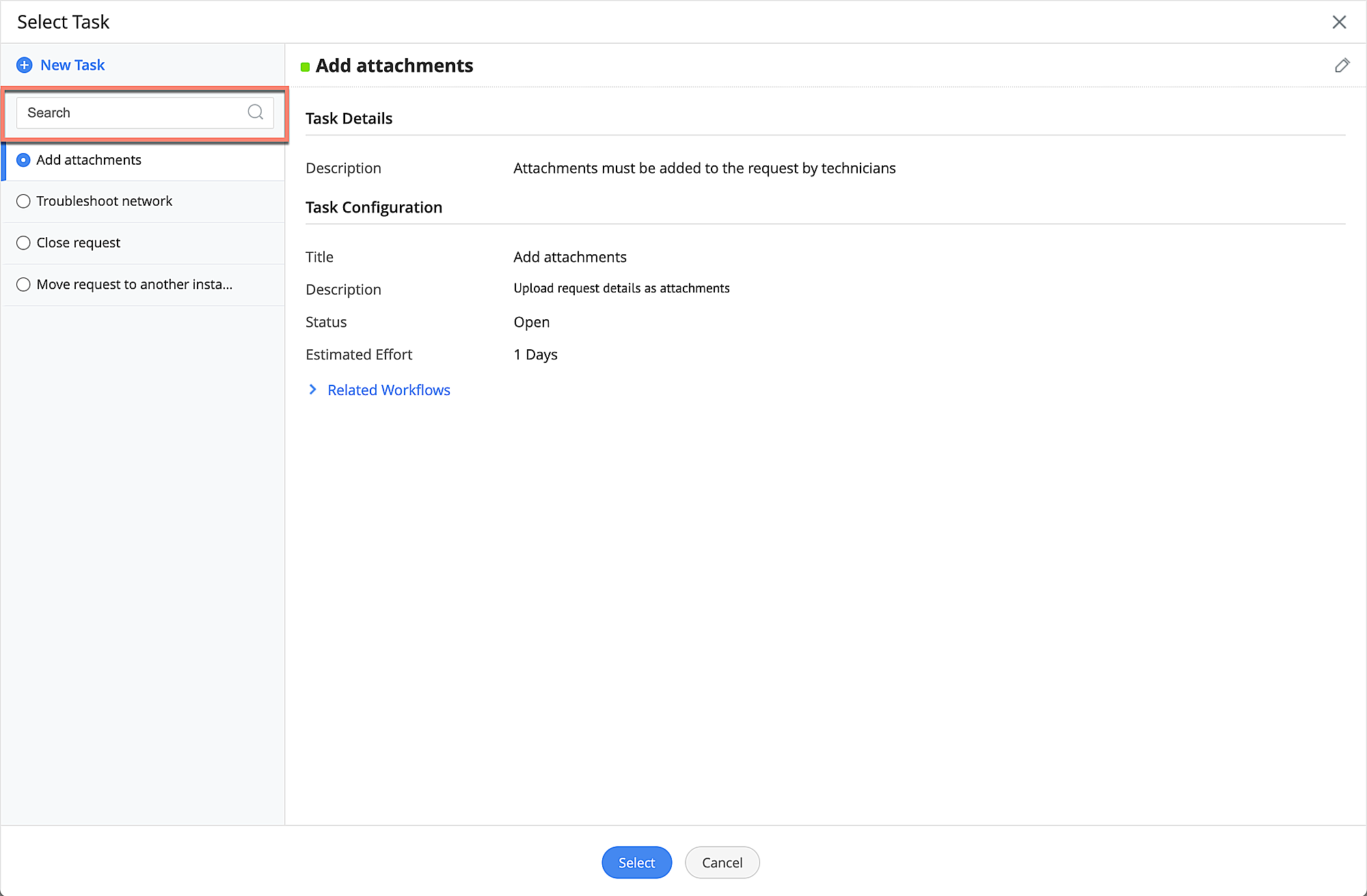The image size is (1367, 896).
Task: Click the green status square beside the title
Action: pos(306,67)
